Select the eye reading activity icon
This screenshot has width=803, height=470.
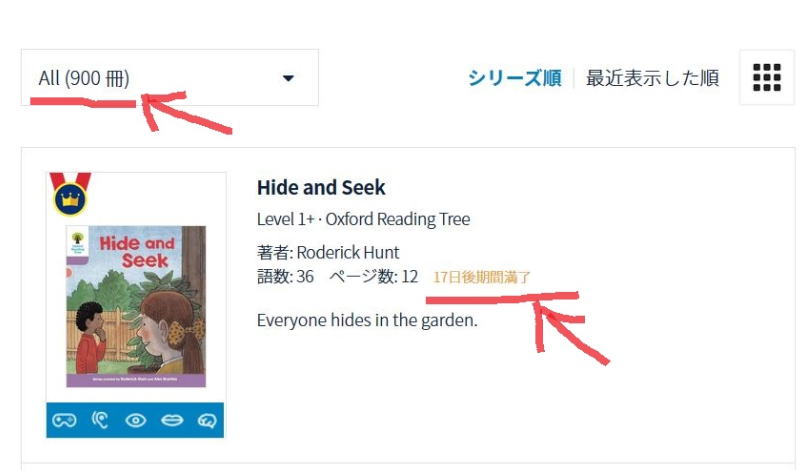(136, 420)
